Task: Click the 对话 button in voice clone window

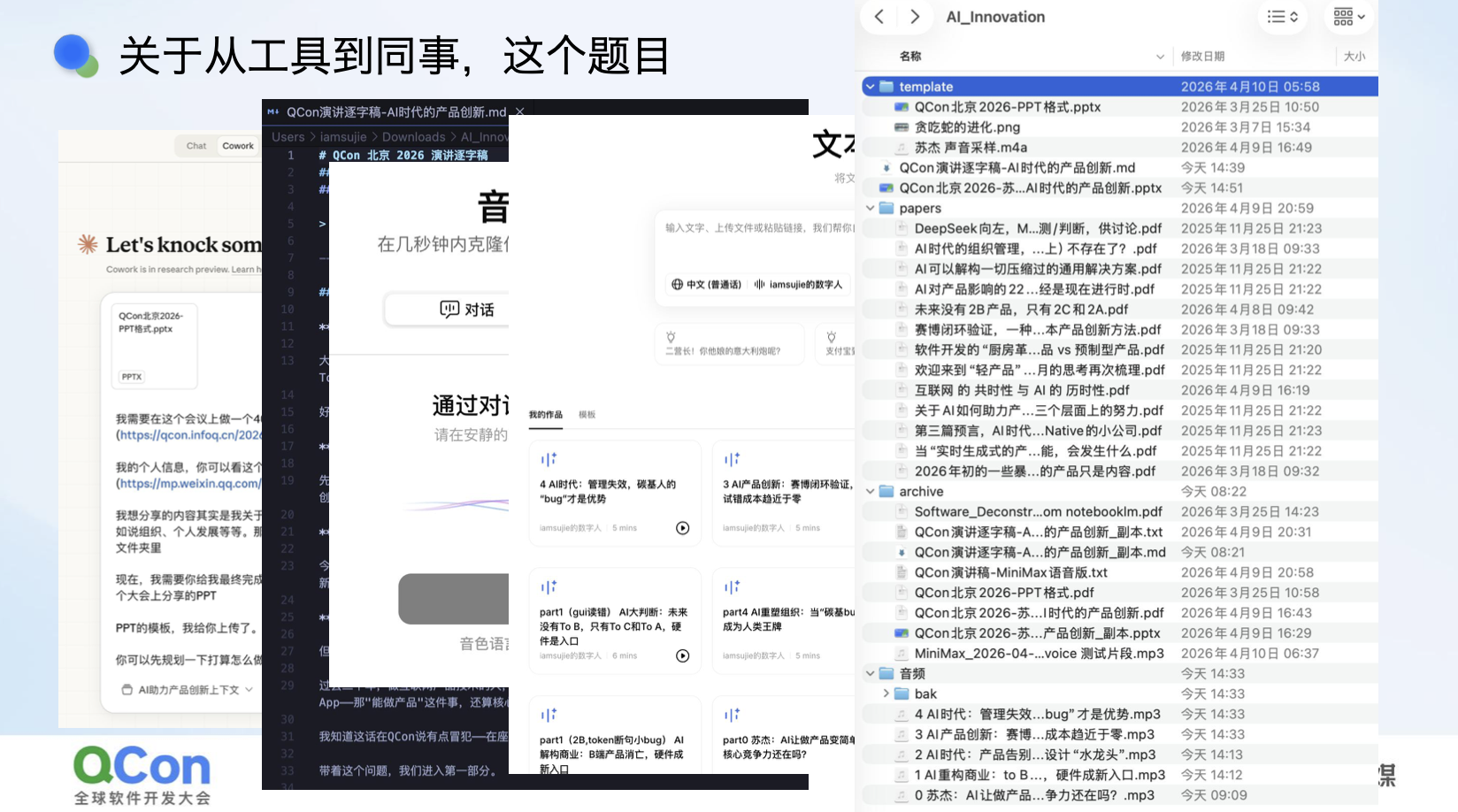Action: (x=448, y=310)
